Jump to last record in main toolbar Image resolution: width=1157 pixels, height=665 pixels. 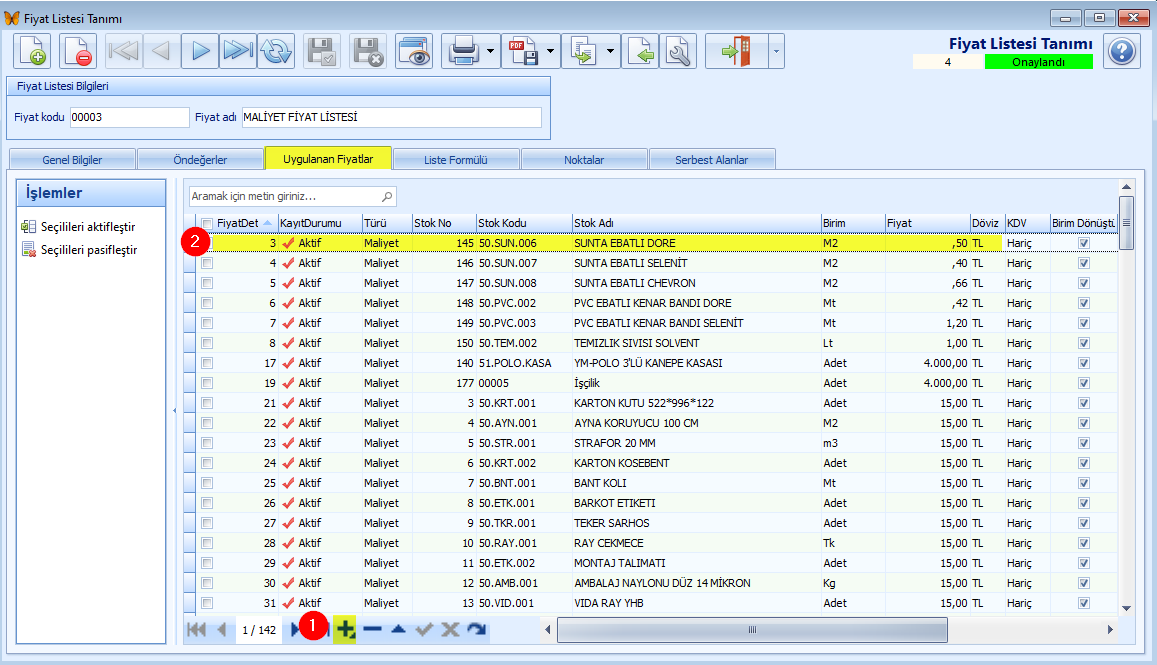pyautogui.click(x=238, y=51)
